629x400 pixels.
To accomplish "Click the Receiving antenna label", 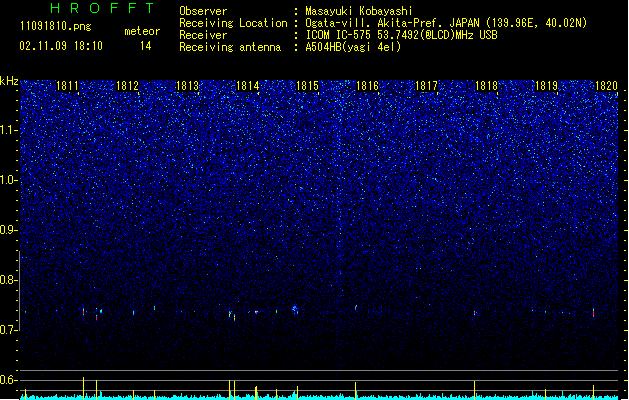I will (x=230, y=47).
